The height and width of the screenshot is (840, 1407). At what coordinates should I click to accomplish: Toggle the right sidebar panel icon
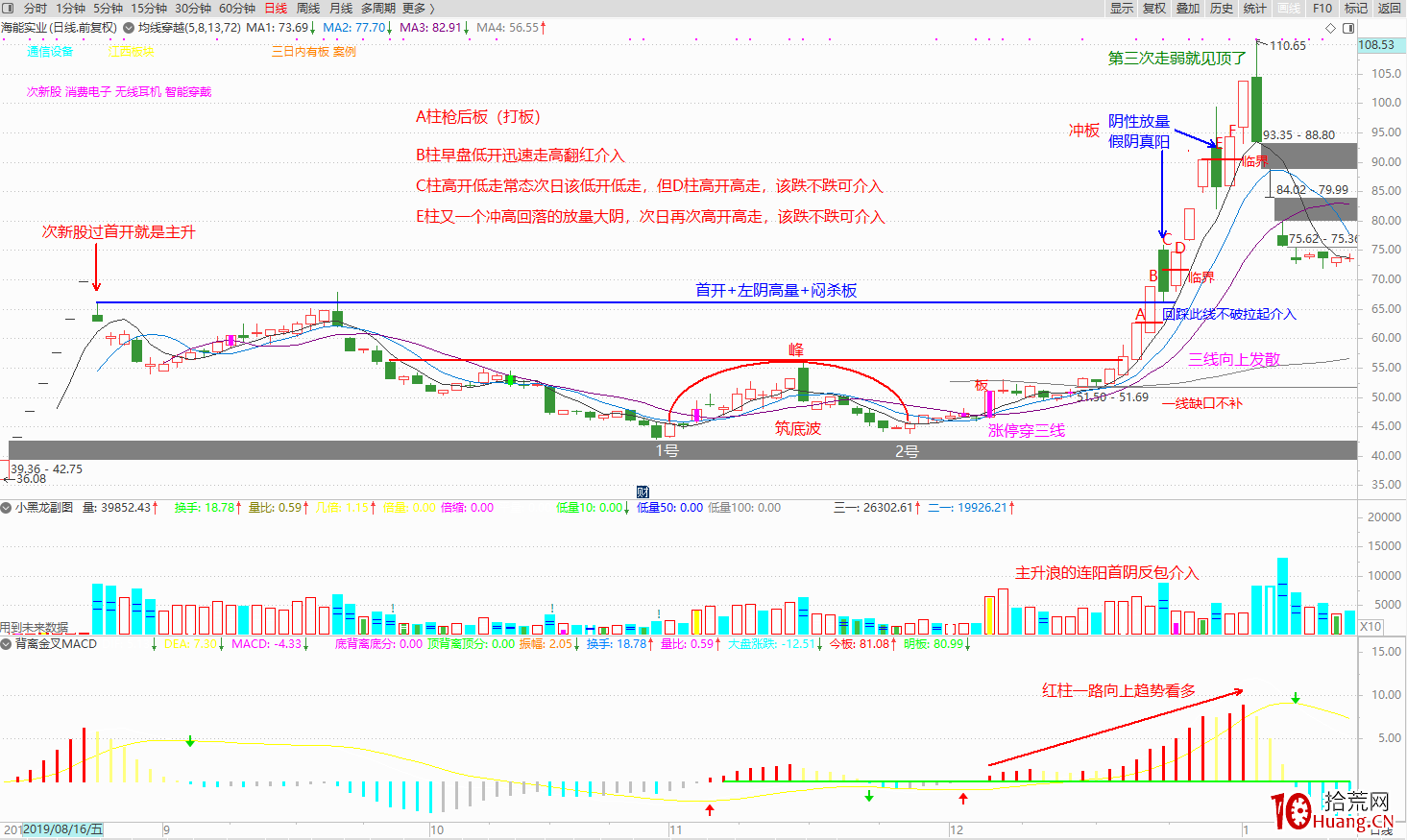pyautogui.click(x=1348, y=28)
